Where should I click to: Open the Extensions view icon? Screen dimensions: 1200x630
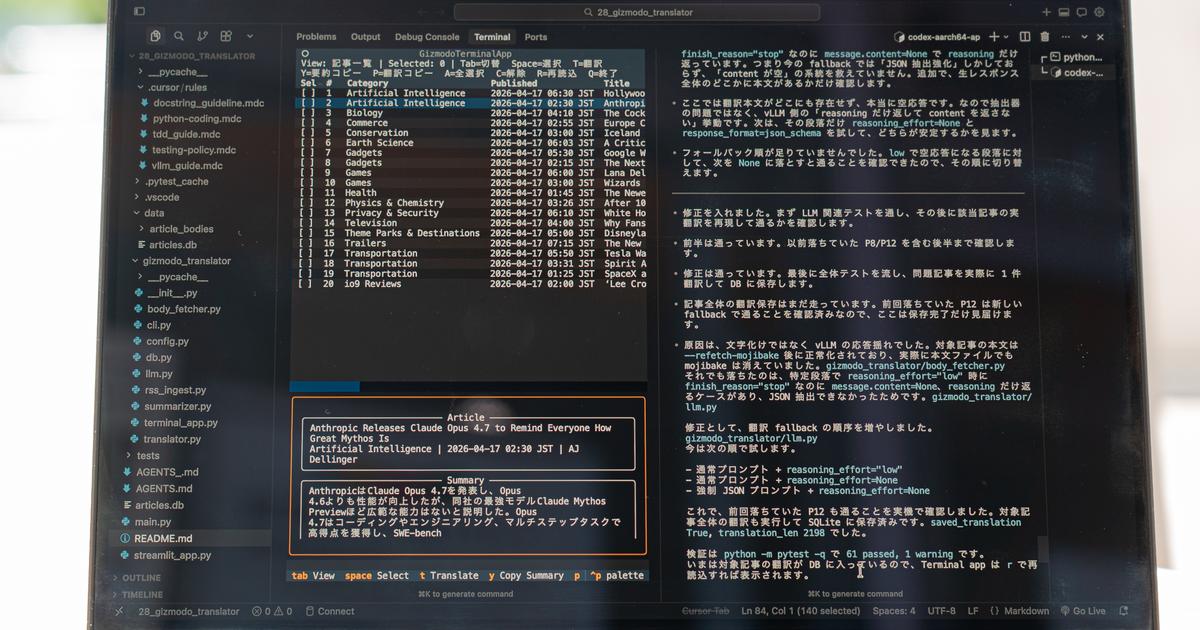click(x=227, y=36)
